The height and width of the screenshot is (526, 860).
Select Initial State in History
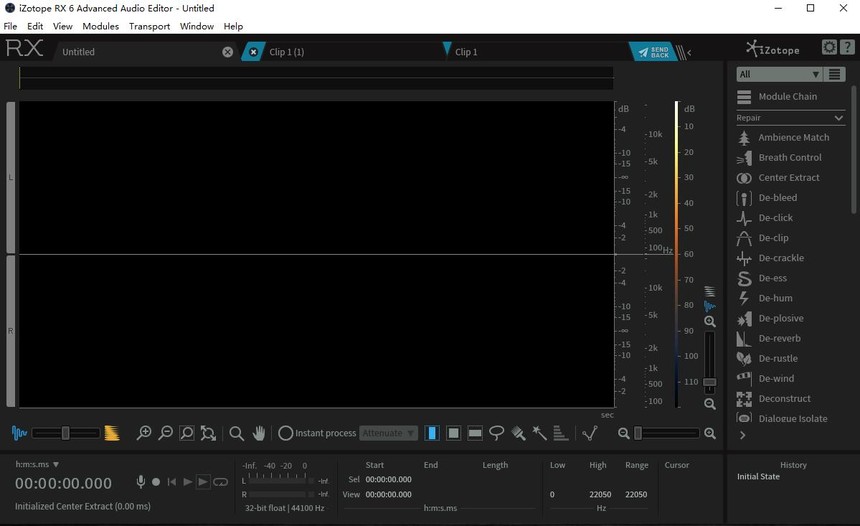[758, 477]
